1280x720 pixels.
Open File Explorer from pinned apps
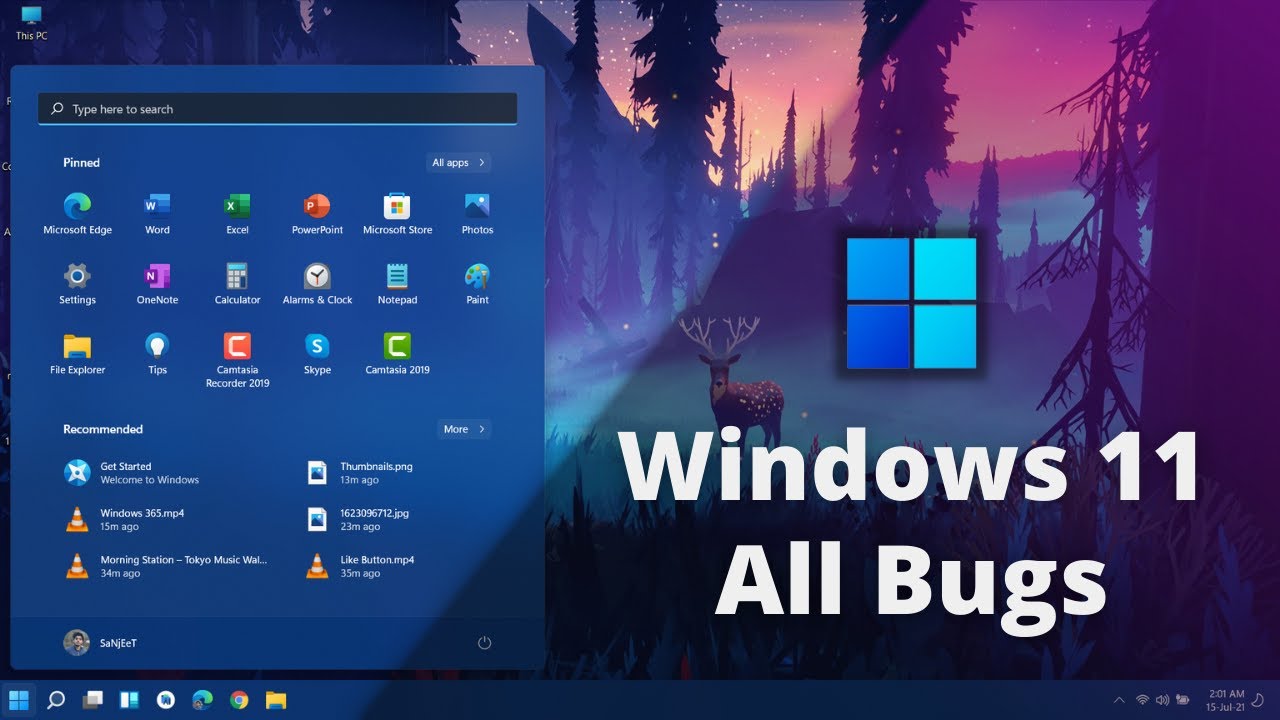click(x=77, y=354)
